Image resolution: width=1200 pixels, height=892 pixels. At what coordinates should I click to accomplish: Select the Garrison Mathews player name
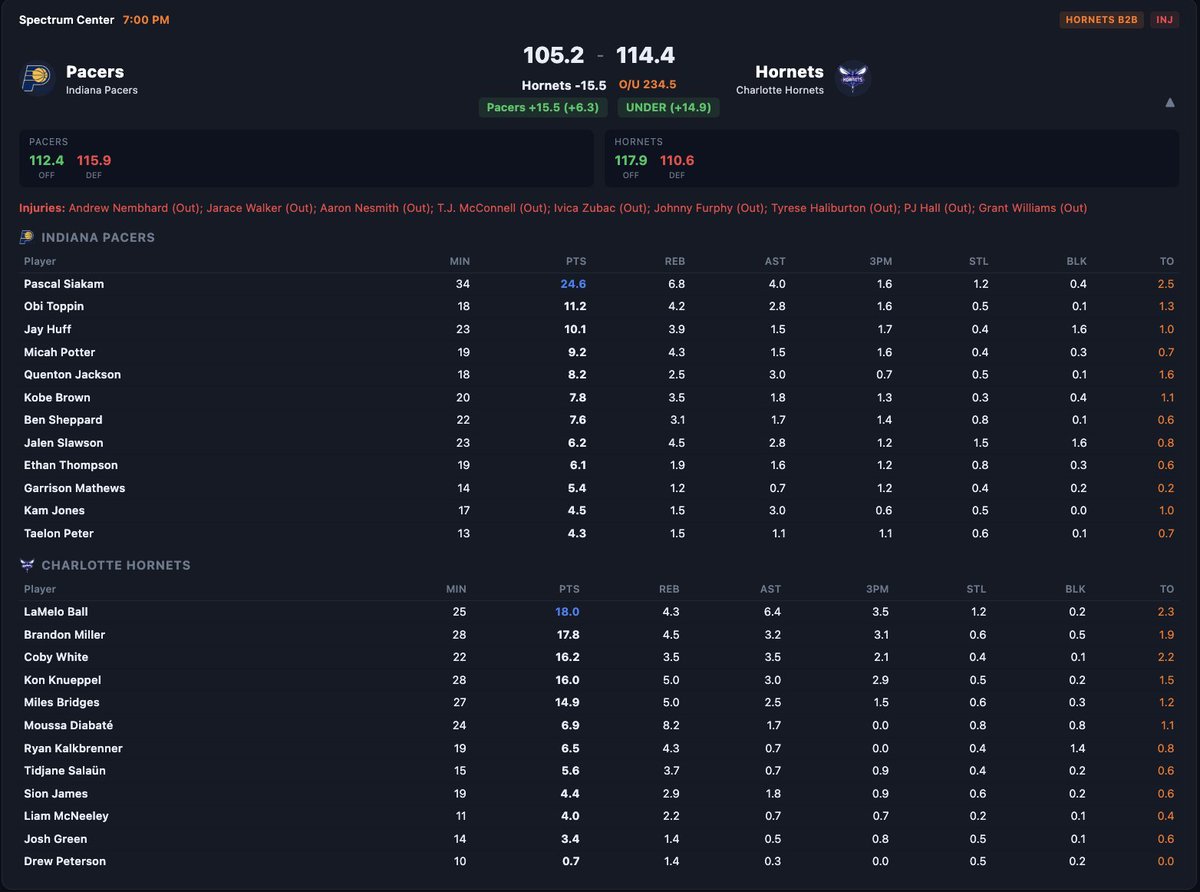[x=74, y=488]
